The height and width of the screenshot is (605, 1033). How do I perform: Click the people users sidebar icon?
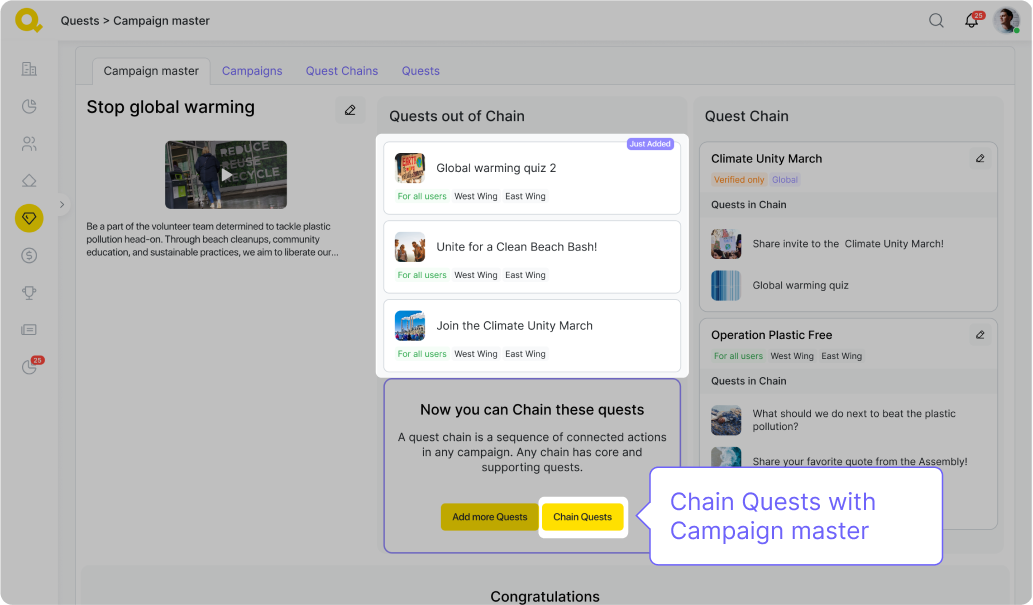point(29,144)
